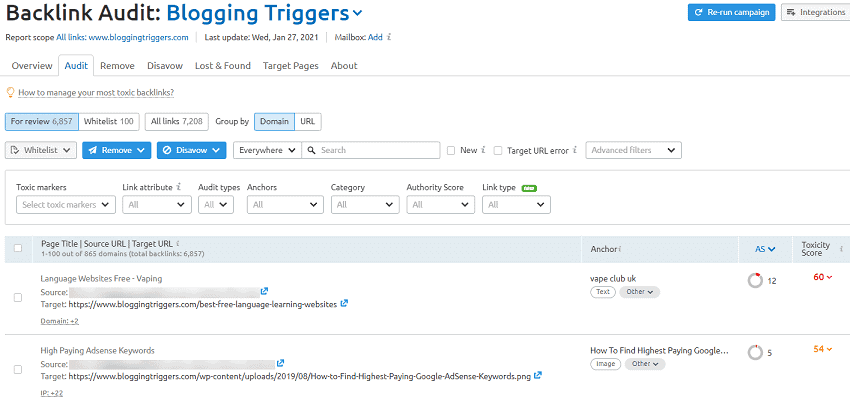
Task: Switch to Lost & Found tab
Action: (223, 66)
